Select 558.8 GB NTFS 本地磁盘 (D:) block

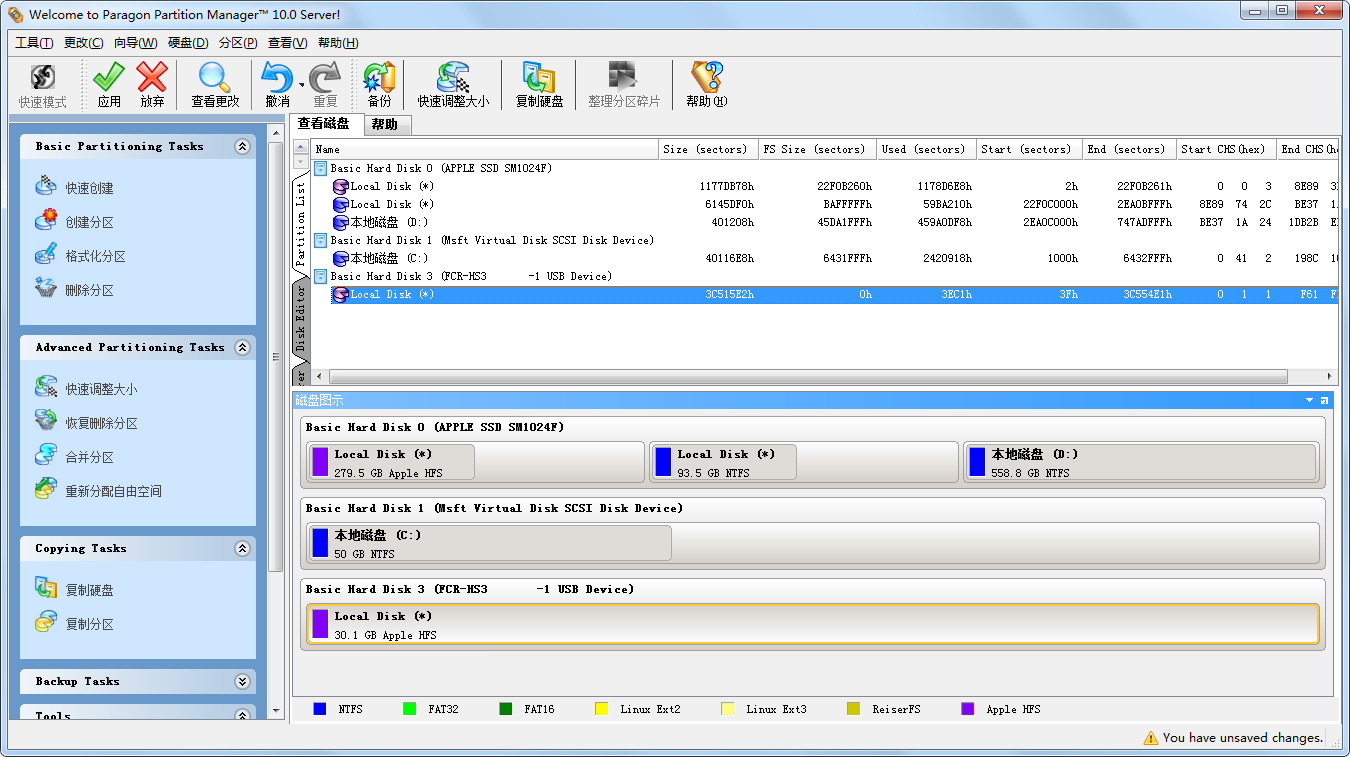coord(1140,462)
